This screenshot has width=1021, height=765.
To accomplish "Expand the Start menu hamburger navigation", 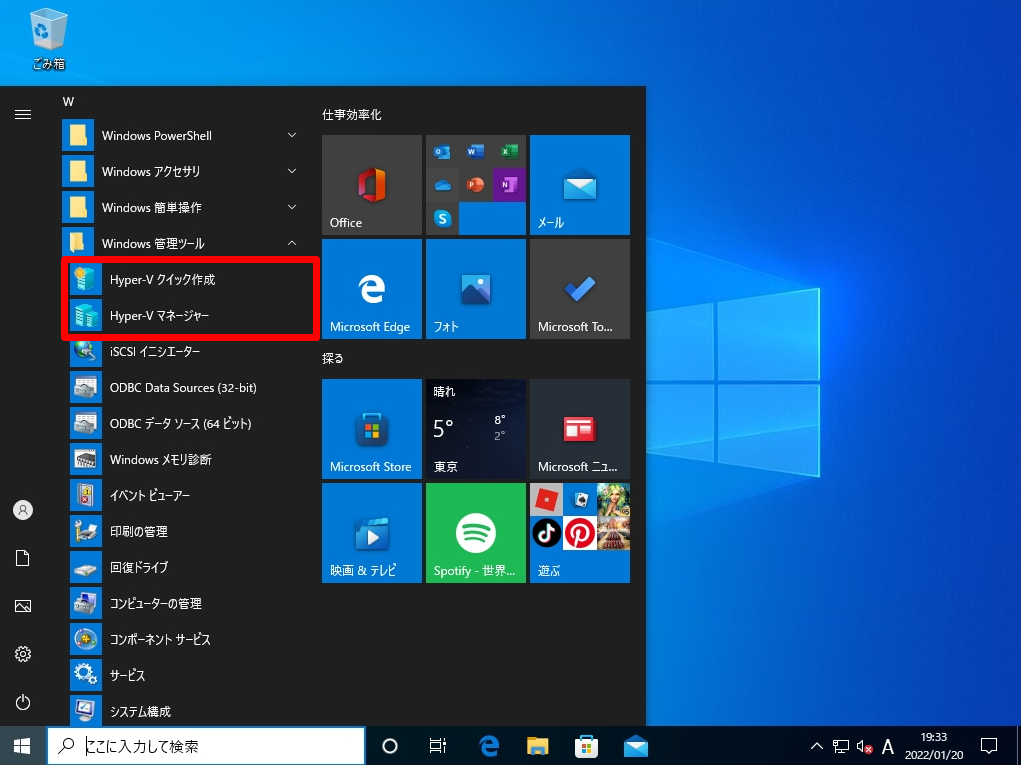I will coord(23,115).
